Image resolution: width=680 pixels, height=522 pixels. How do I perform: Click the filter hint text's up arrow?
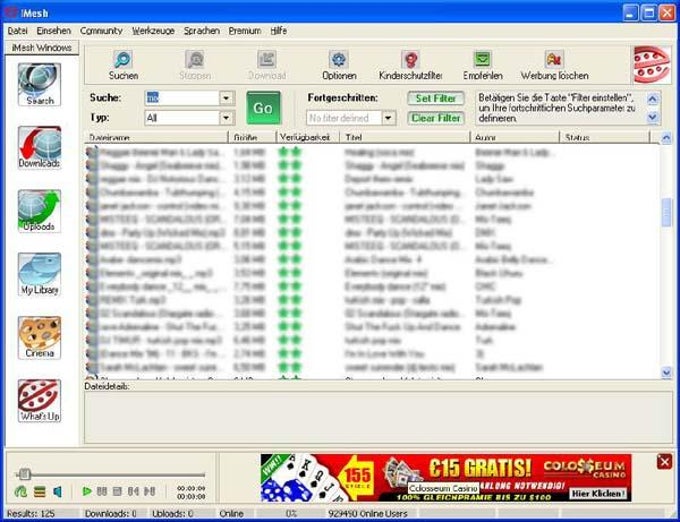pyautogui.click(x=653, y=99)
